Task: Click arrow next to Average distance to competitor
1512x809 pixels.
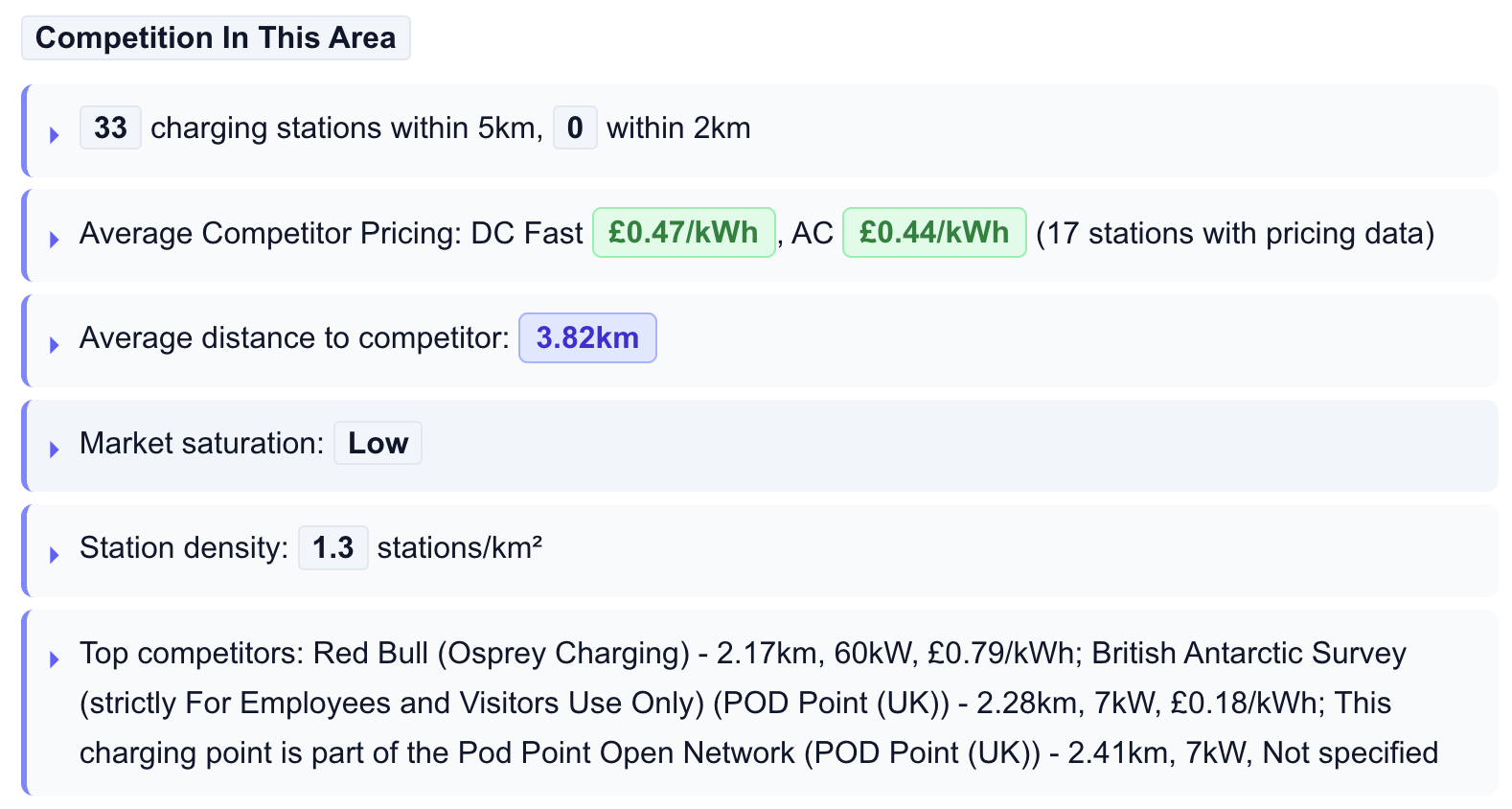Action: click(55, 345)
